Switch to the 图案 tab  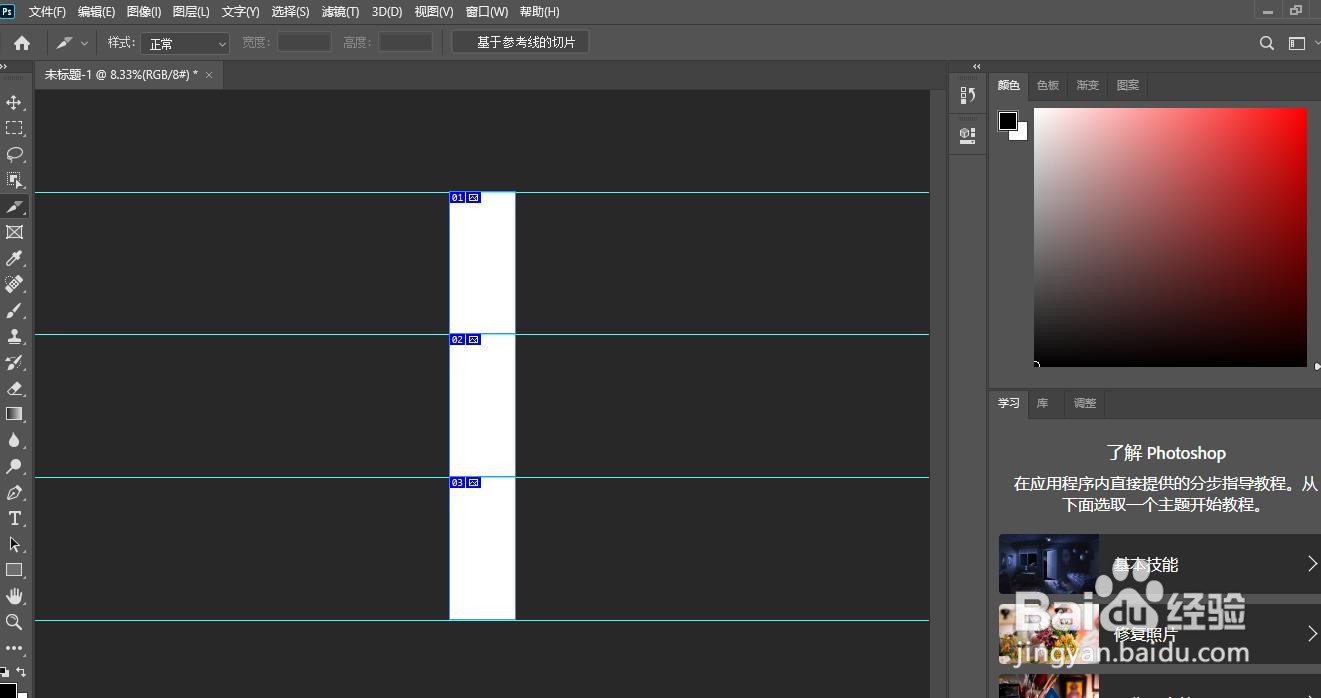[1128, 85]
